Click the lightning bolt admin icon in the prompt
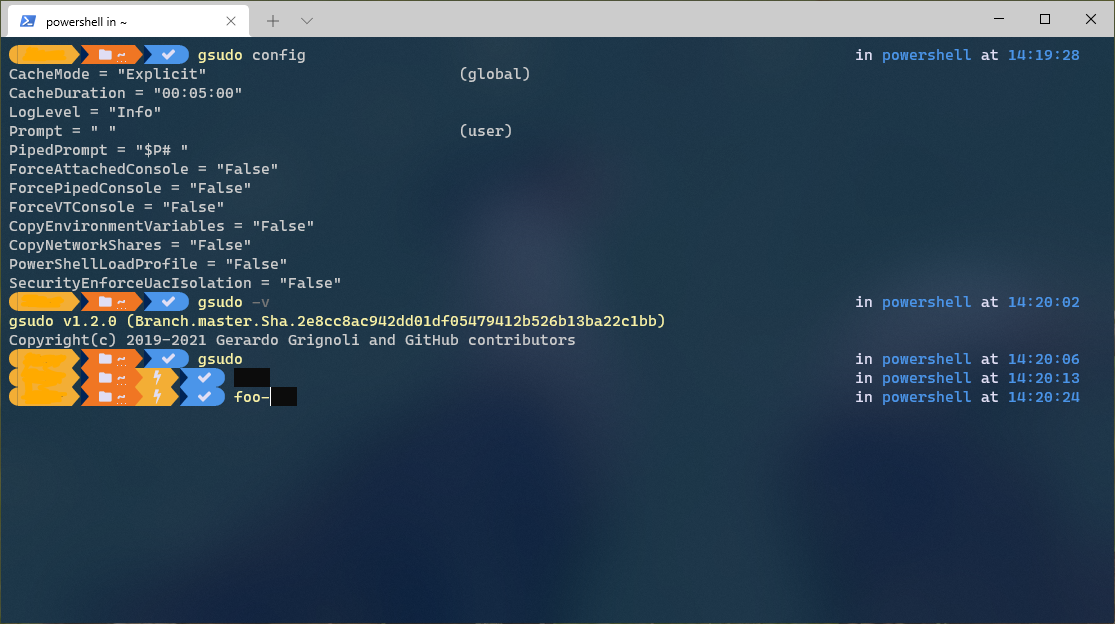 pos(156,377)
